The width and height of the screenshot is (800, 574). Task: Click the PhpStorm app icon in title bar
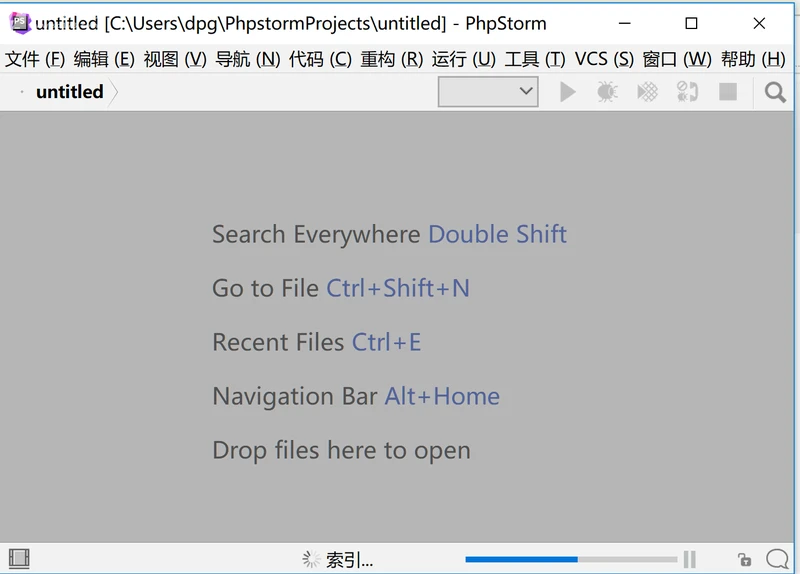(20, 23)
